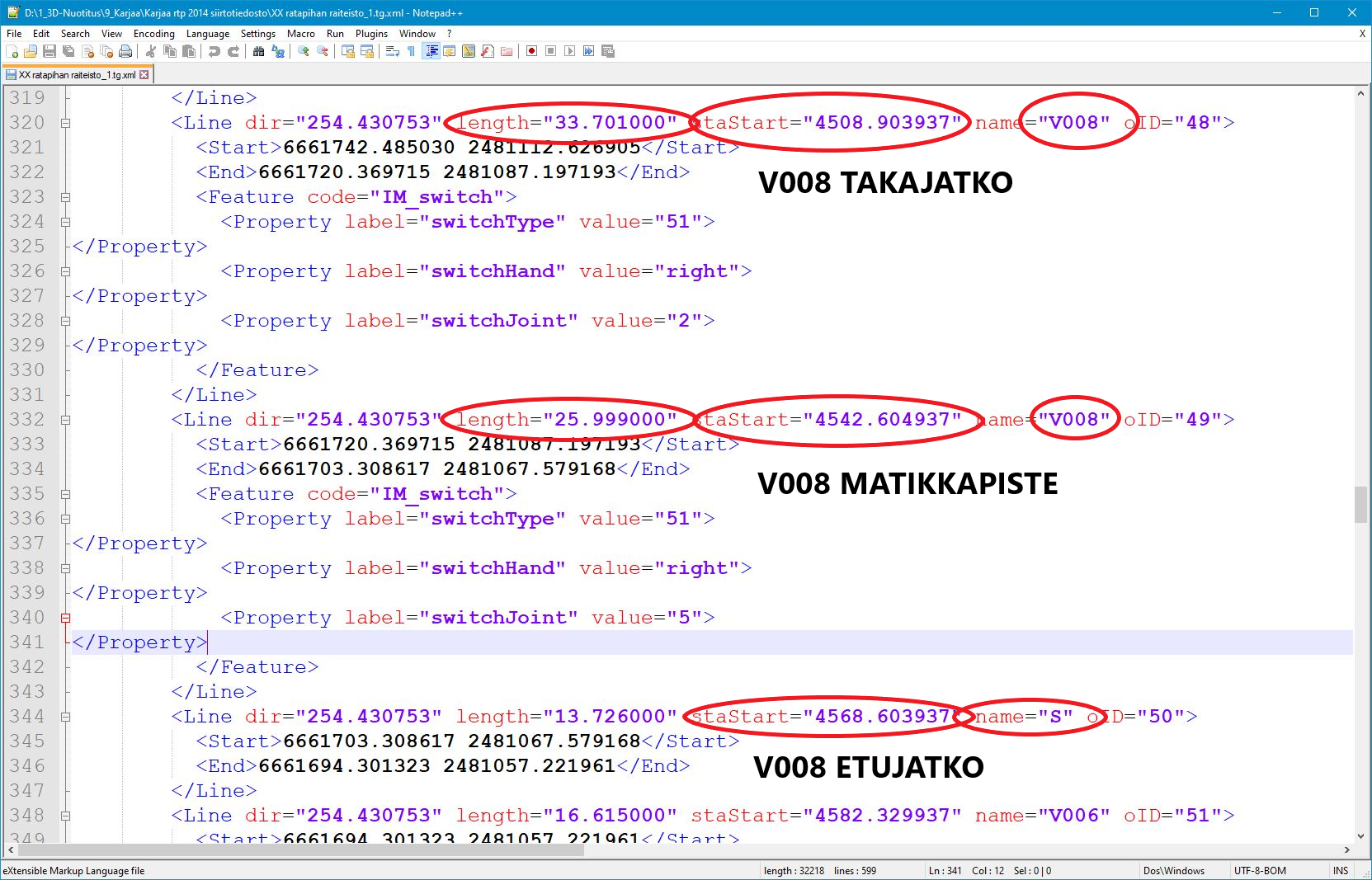The height and width of the screenshot is (880, 1372).
Task: Save all open files via toolbar icon
Action: [x=68, y=51]
